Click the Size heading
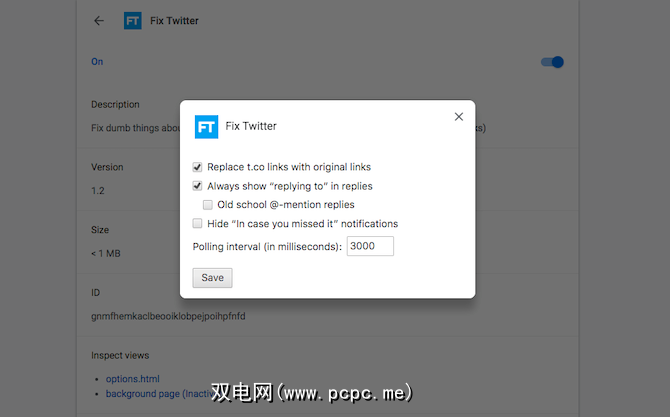Screen dimensions: 670x417 (x=100, y=230)
